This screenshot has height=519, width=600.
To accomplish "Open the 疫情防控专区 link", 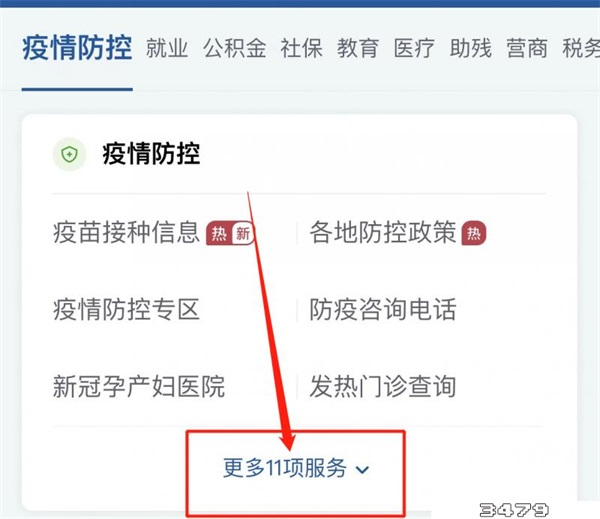I will [x=126, y=309].
